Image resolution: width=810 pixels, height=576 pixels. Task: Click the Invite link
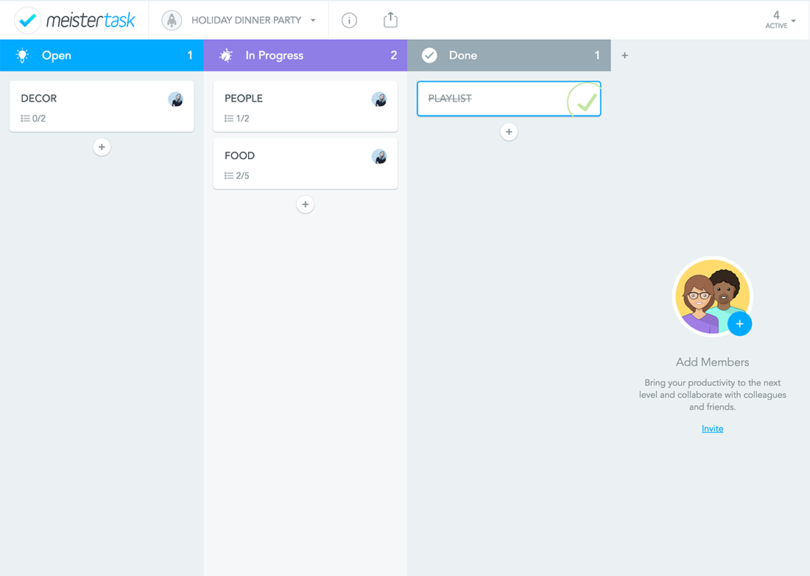pyautogui.click(x=712, y=429)
